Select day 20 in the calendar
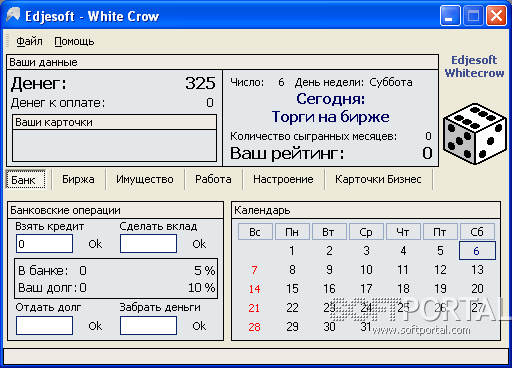 pyautogui.click(x=477, y=289)
